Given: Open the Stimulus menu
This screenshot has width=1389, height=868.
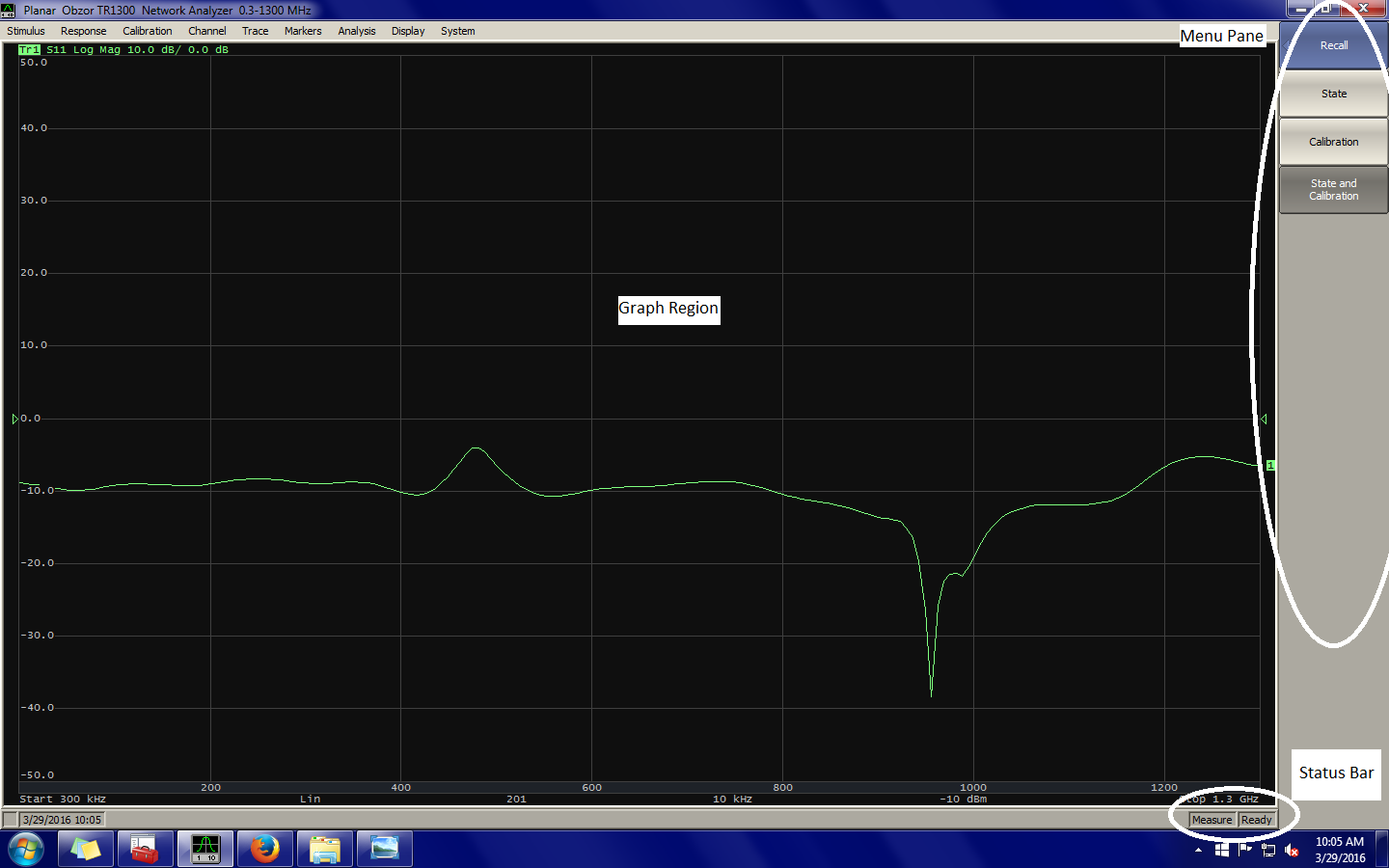Looking at the screenshot, I should (26, 31).
